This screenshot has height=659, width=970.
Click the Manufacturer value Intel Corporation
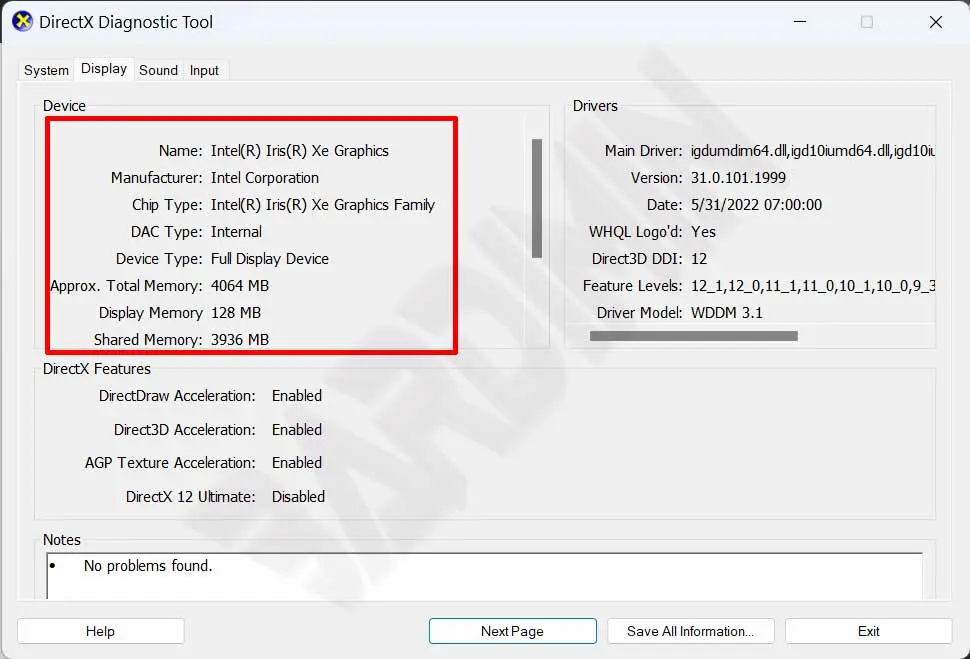point(265,178)
